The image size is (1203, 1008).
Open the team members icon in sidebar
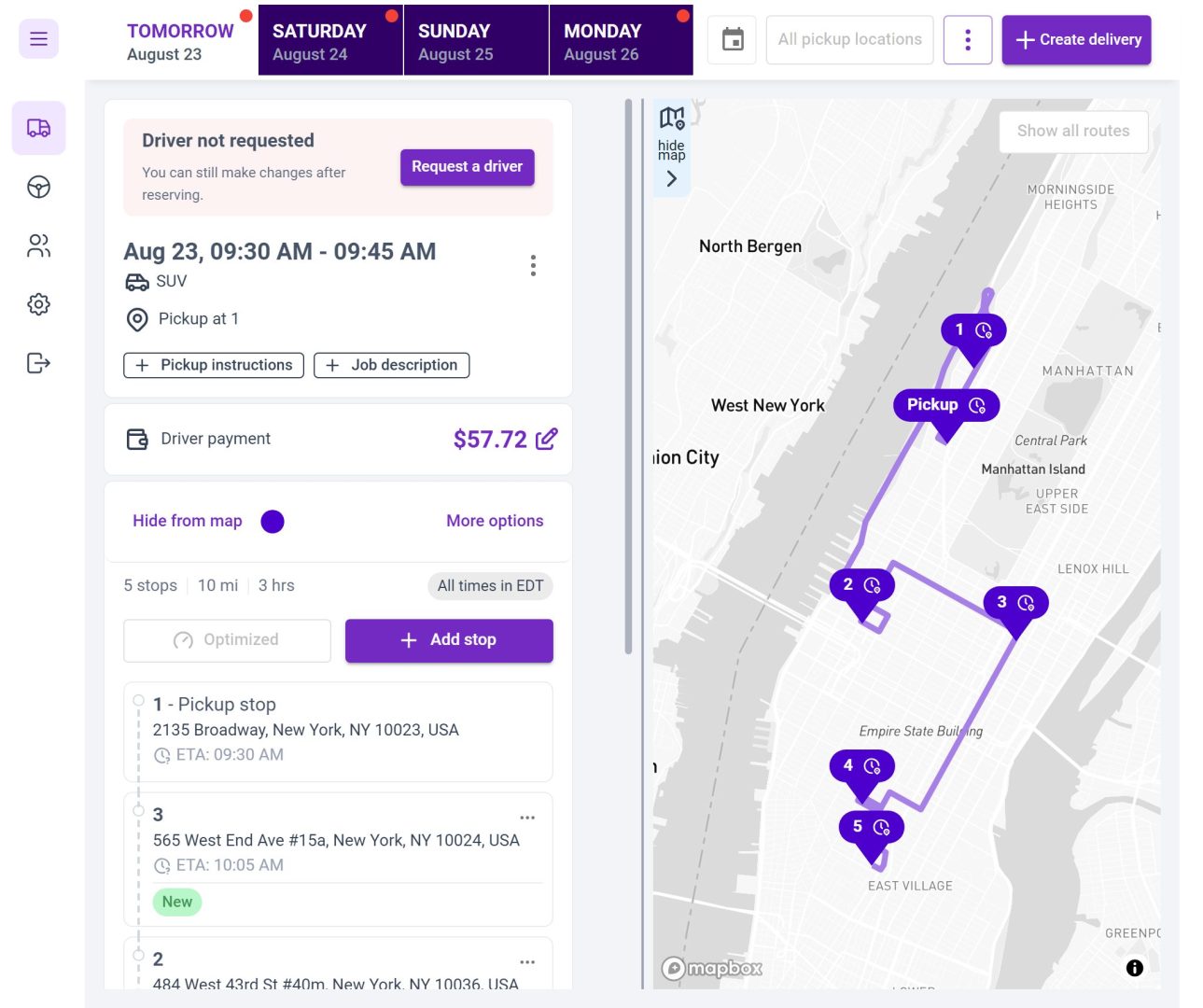(x=38, y=245)
